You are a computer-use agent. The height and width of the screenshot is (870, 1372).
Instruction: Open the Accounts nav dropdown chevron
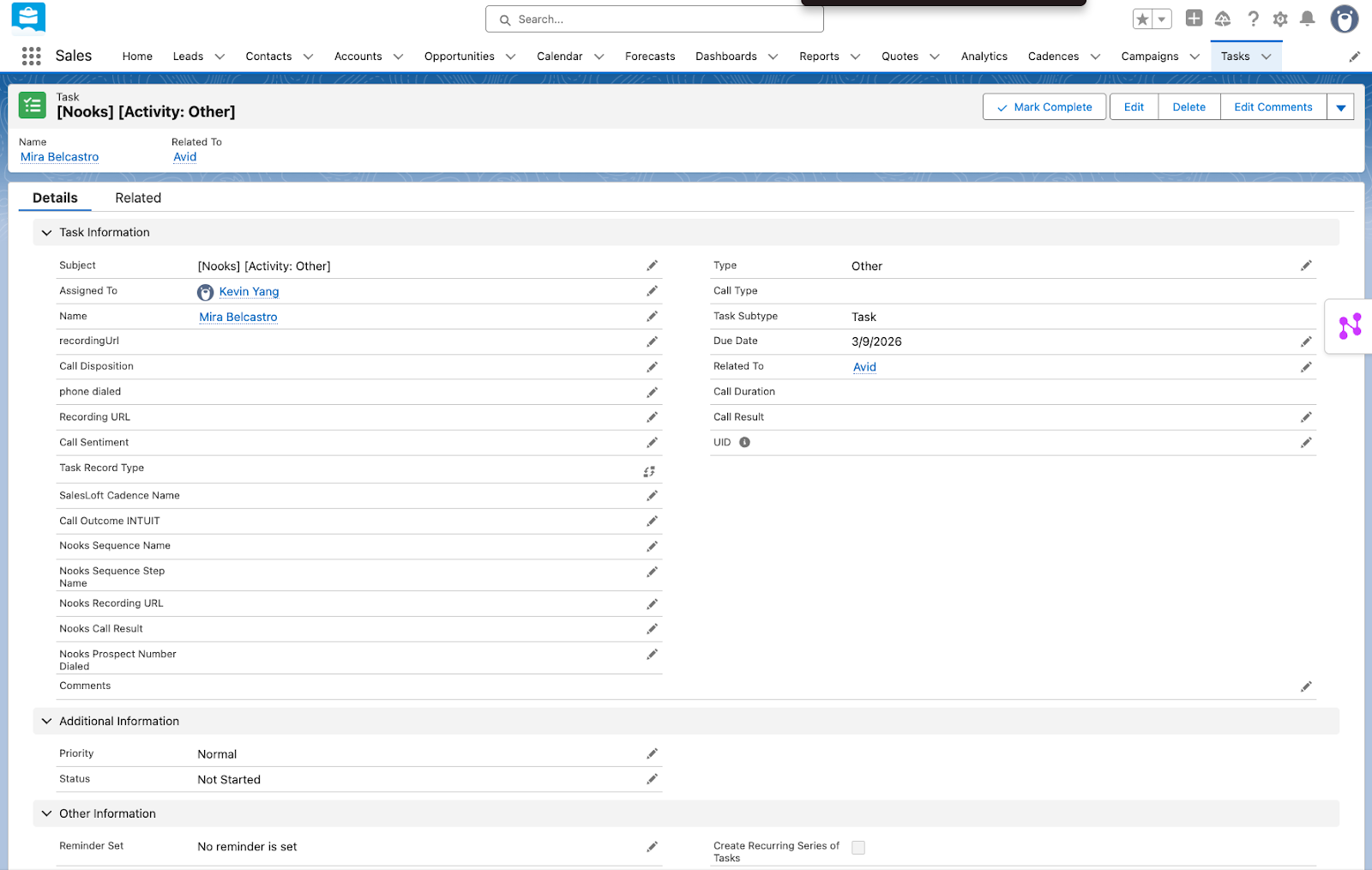coord(398,57)
